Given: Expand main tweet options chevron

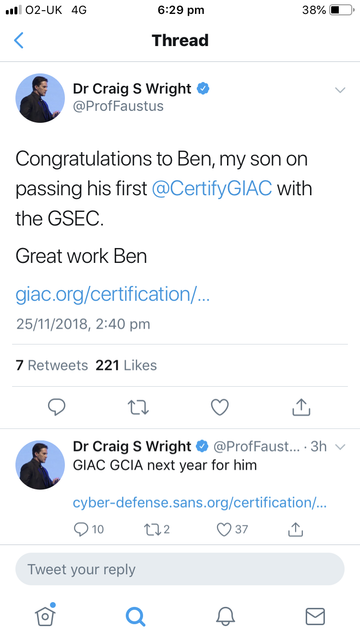Looking at the screenshot, I should pyautogui.click(x=340, y=90).
